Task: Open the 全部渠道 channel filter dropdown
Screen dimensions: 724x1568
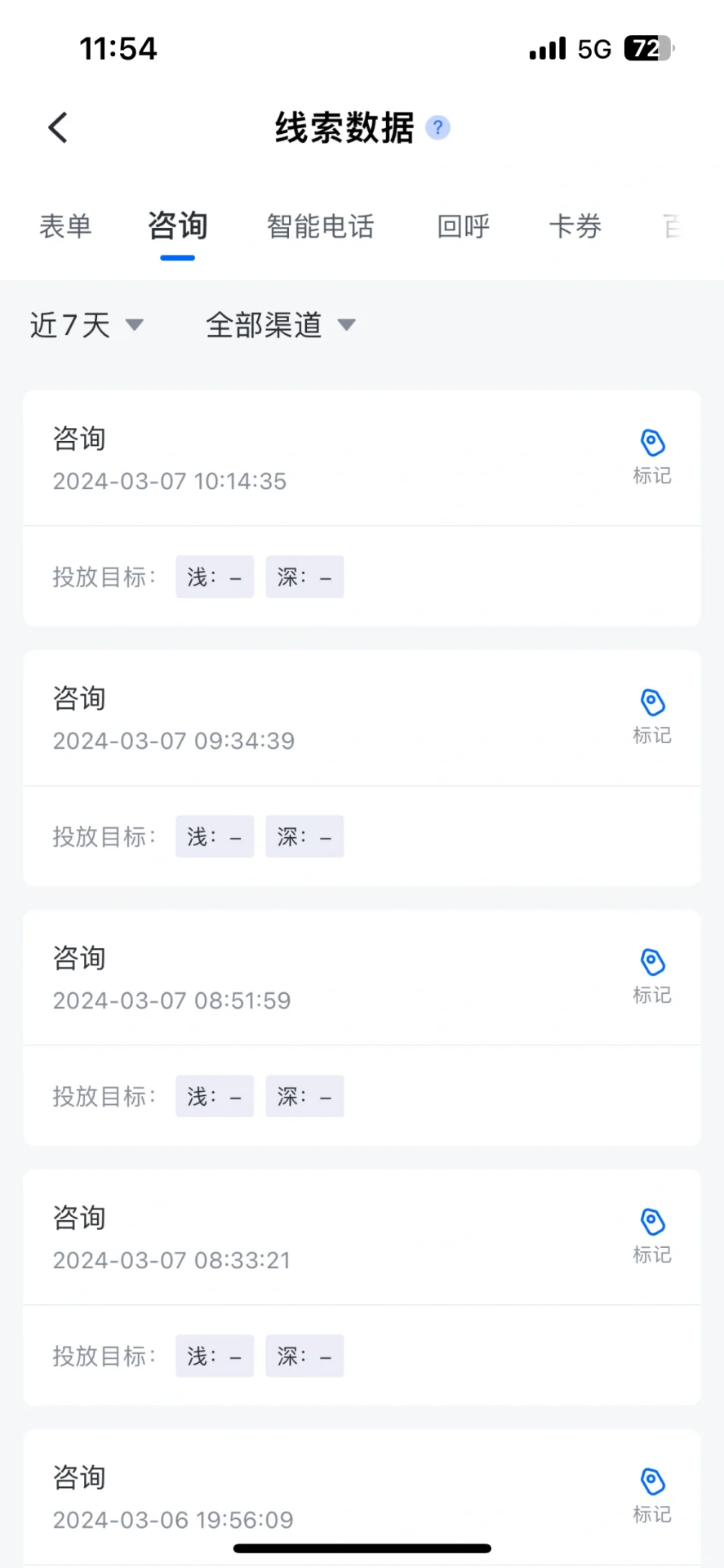Action: [280, 325]
